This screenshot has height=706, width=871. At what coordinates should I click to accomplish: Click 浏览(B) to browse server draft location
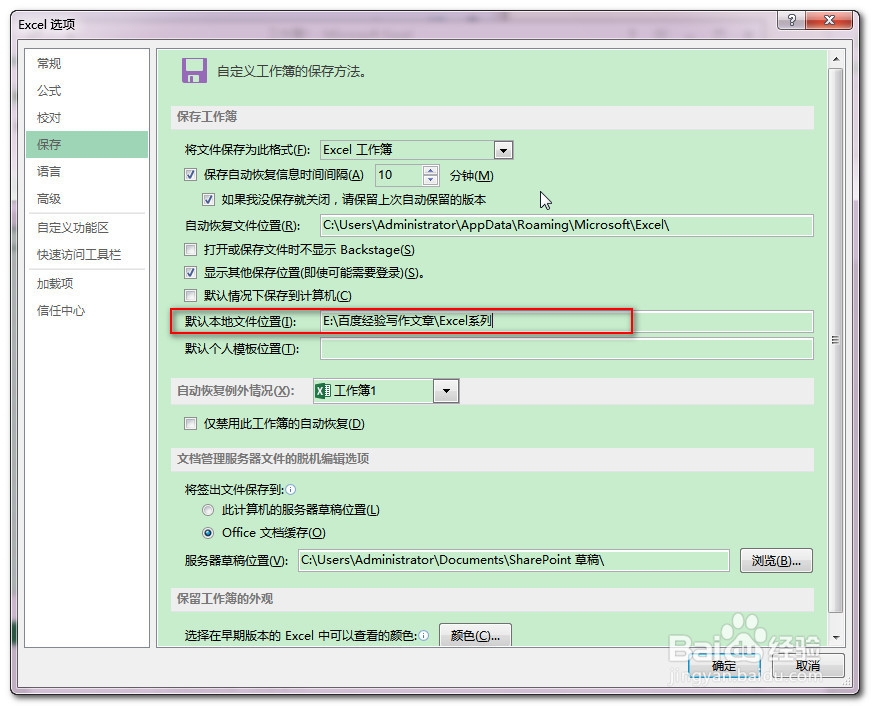coord(777,560)
